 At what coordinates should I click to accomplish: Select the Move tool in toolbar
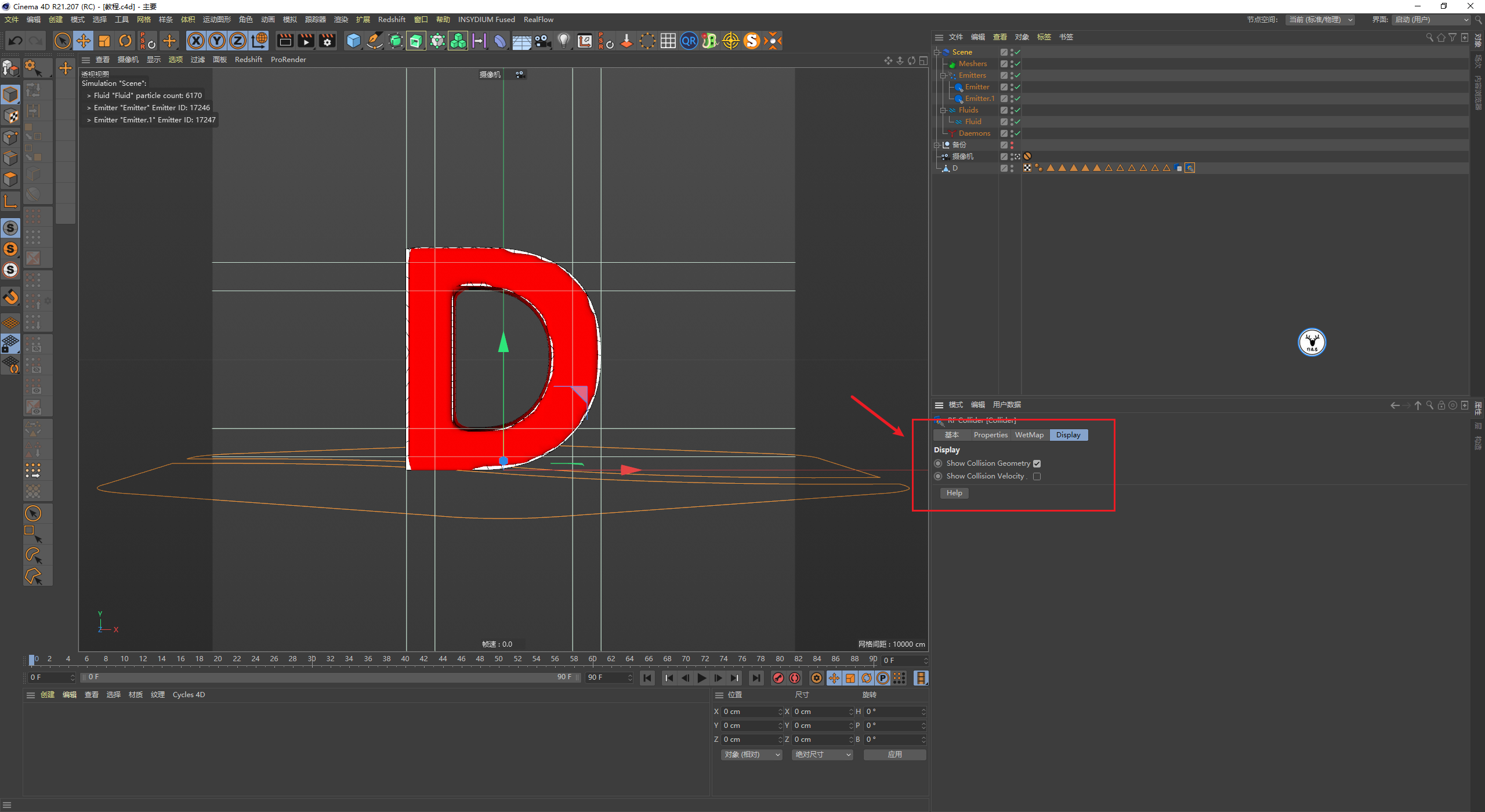(84, 41)
